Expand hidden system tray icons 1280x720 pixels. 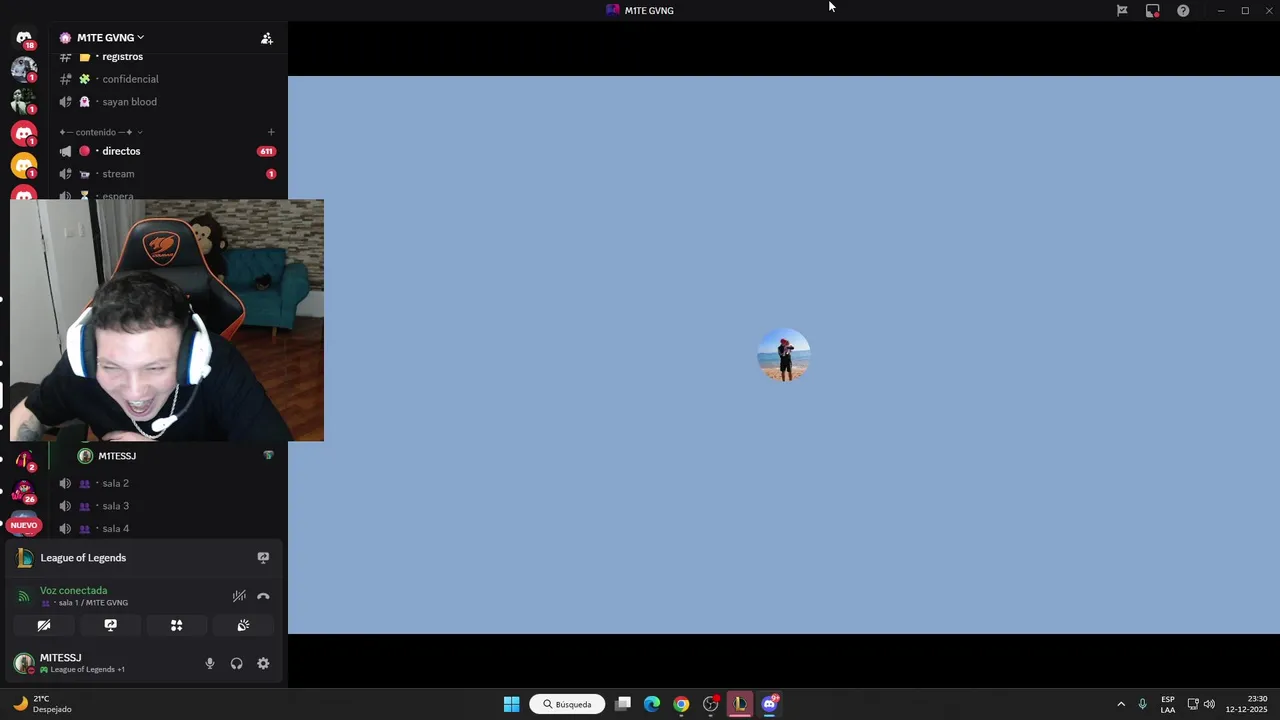(x=1121, y=704)
